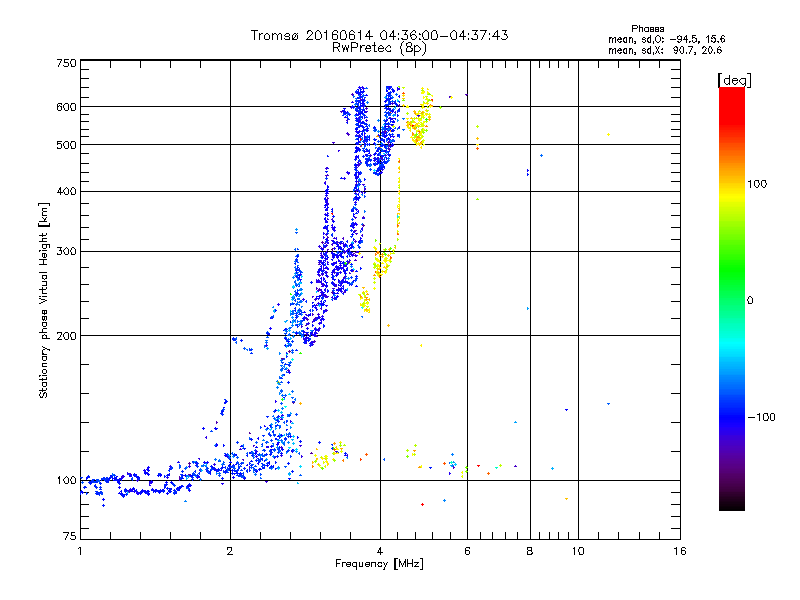Click the x-axis tick label '2'
This screenshot has width=800, height=600.
point(230,551)
